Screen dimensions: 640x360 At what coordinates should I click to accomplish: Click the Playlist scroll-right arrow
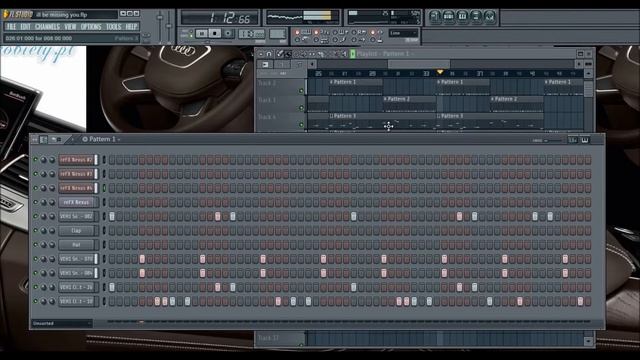pos(579,64)
